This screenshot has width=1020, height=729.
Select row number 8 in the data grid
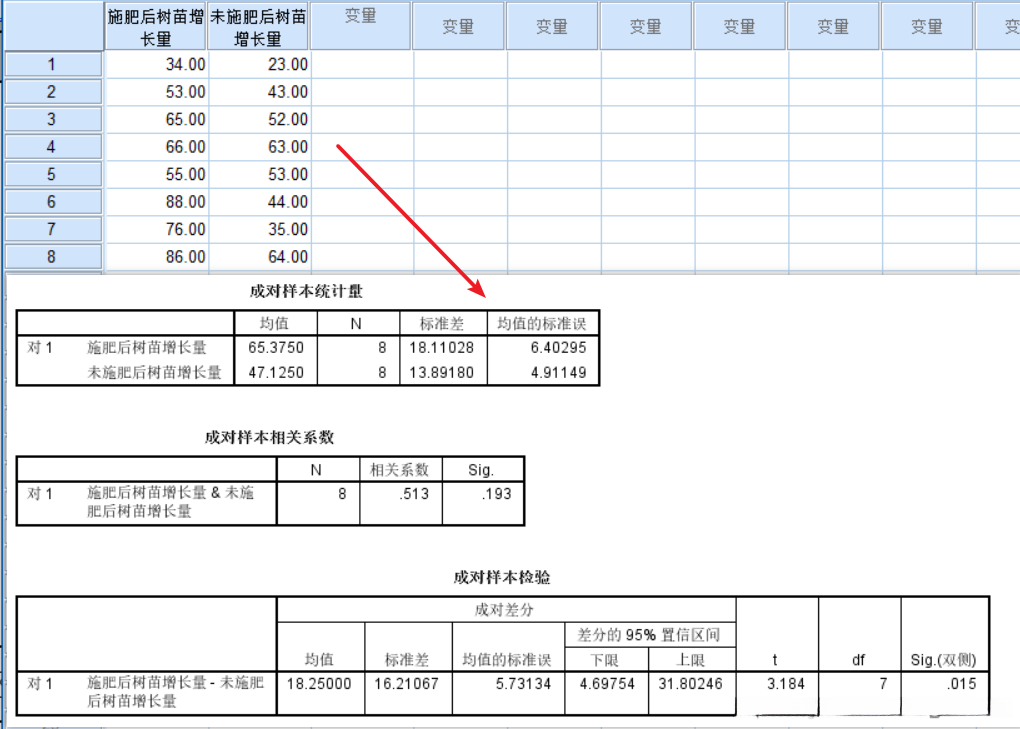(x=52, y=256)
